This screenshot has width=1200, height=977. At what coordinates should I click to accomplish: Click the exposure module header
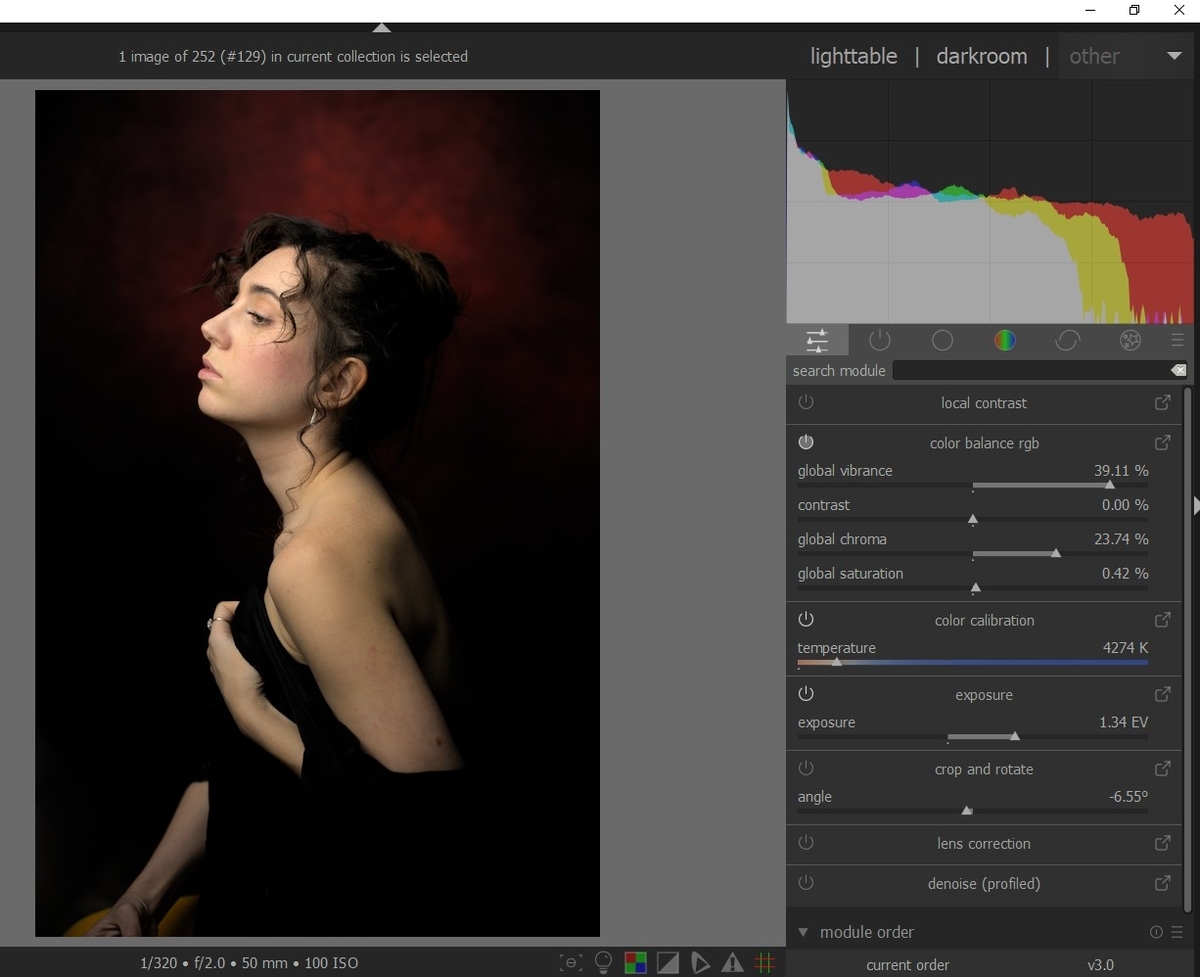coord(984,695)
